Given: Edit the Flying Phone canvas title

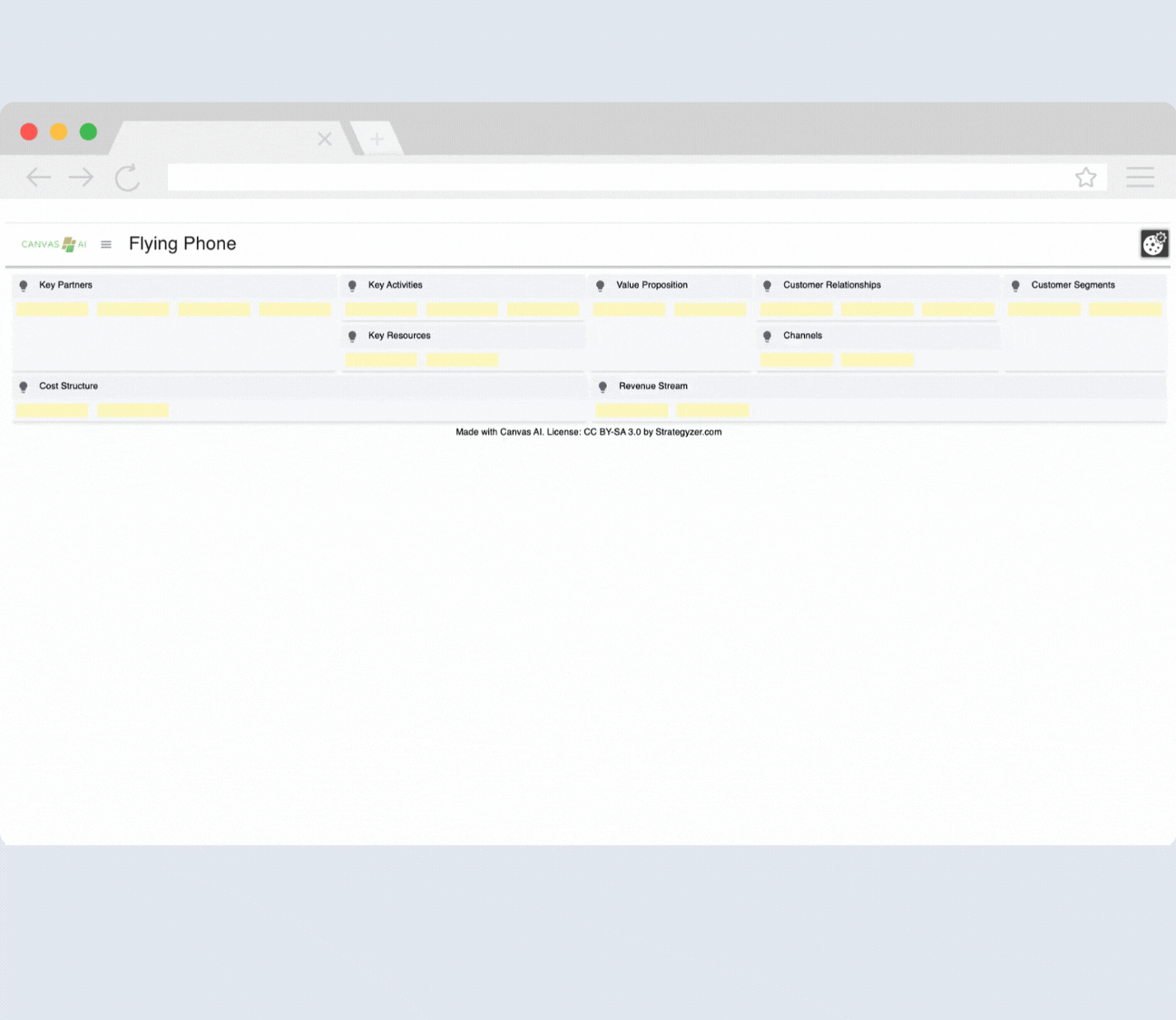Looking at the screenshot, I should (182, 243).
